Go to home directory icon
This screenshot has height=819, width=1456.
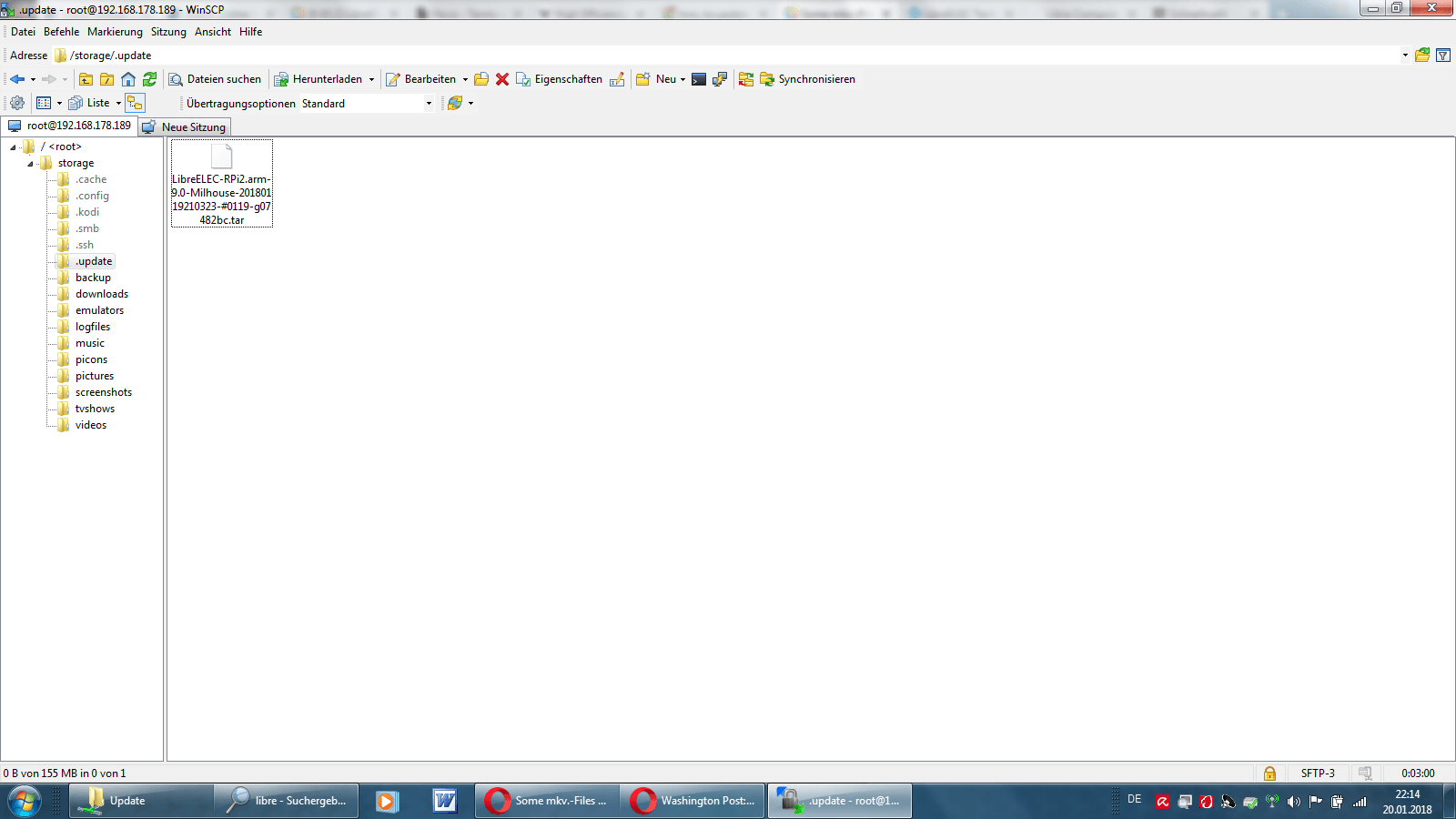coord(128,79)
